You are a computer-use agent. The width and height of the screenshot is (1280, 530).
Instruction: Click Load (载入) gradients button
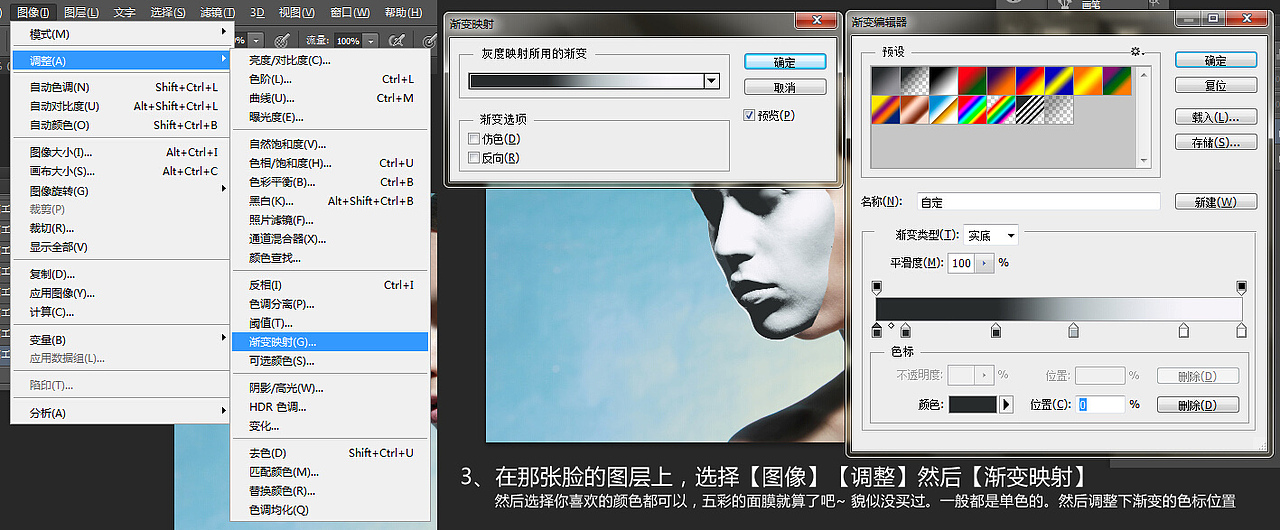pyautogui.click(x=1215, y=117)
